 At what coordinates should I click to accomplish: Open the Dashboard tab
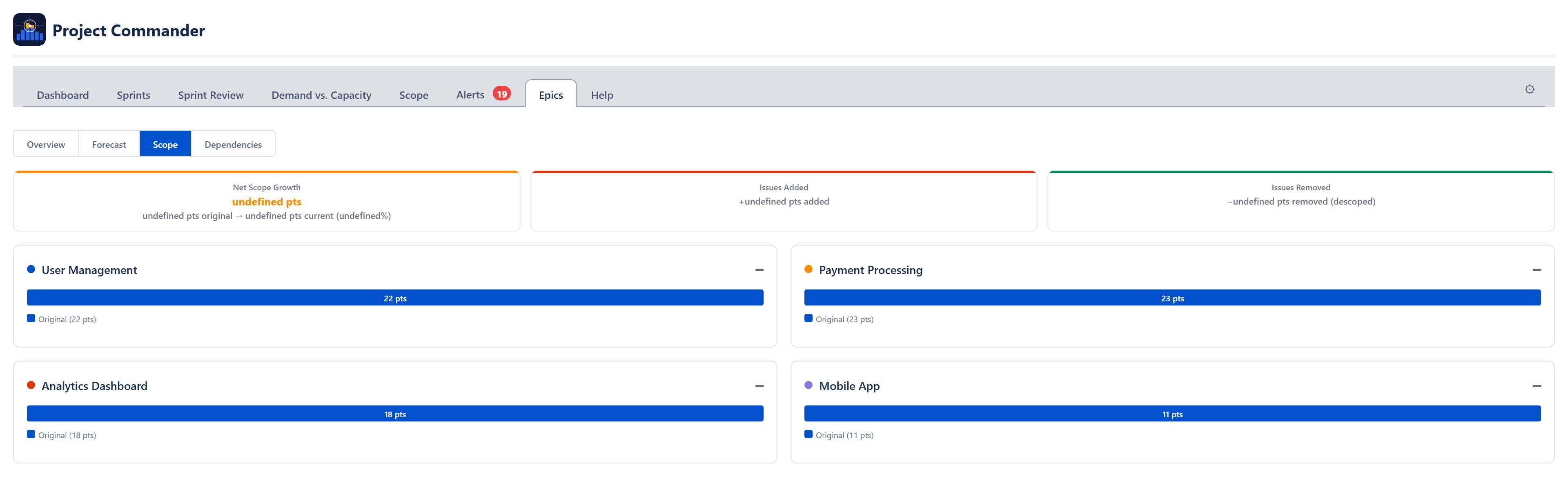point(63,95)
